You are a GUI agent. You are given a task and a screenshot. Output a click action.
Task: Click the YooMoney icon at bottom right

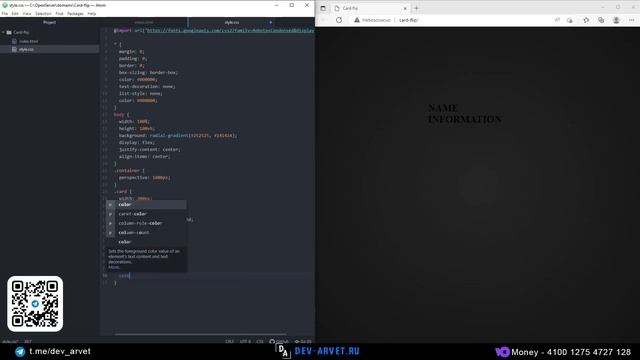click(x=502, y=352)
